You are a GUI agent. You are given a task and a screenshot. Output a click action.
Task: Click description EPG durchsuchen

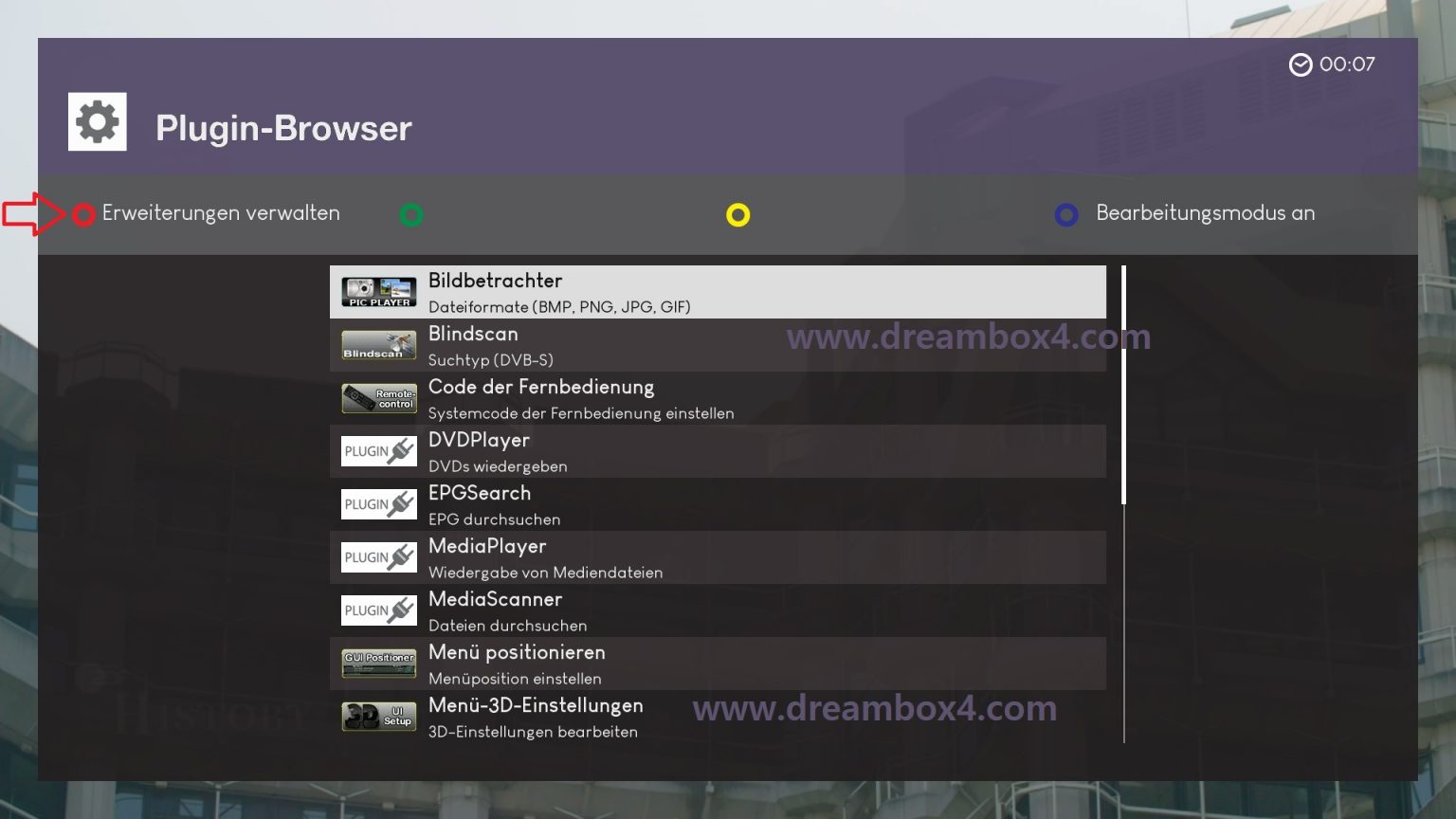(x=495, y=519)
